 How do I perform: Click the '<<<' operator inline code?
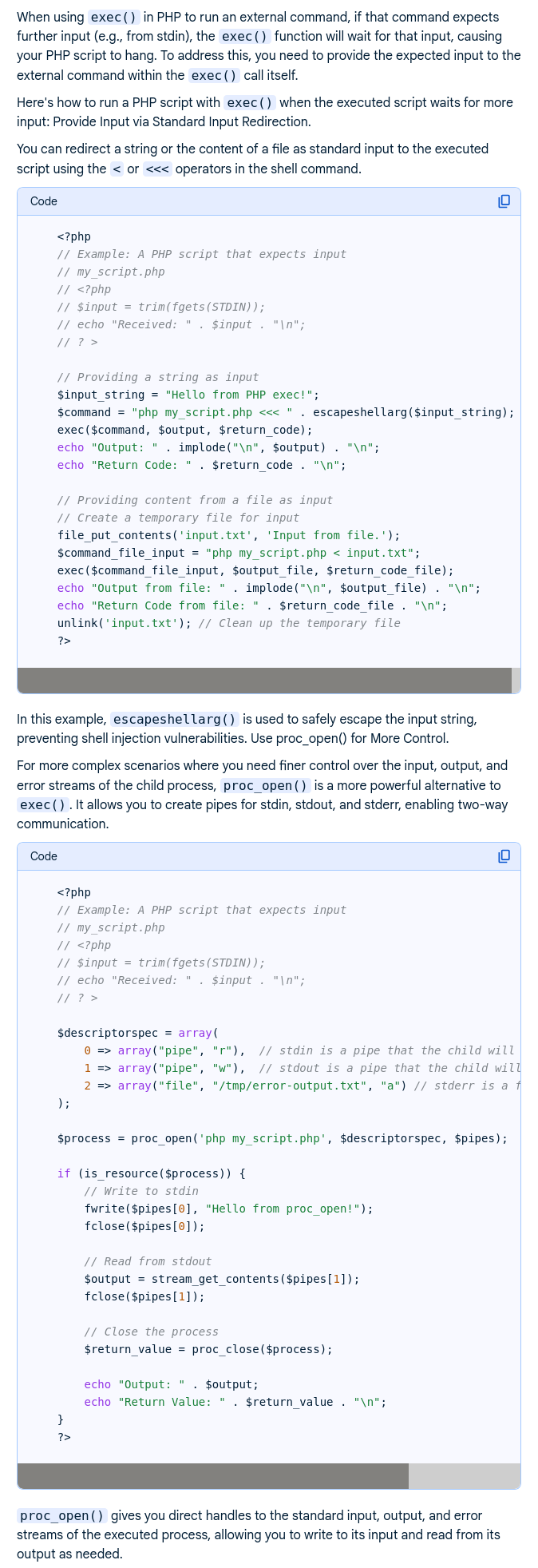pyautogui.click(x=157, y=169)
